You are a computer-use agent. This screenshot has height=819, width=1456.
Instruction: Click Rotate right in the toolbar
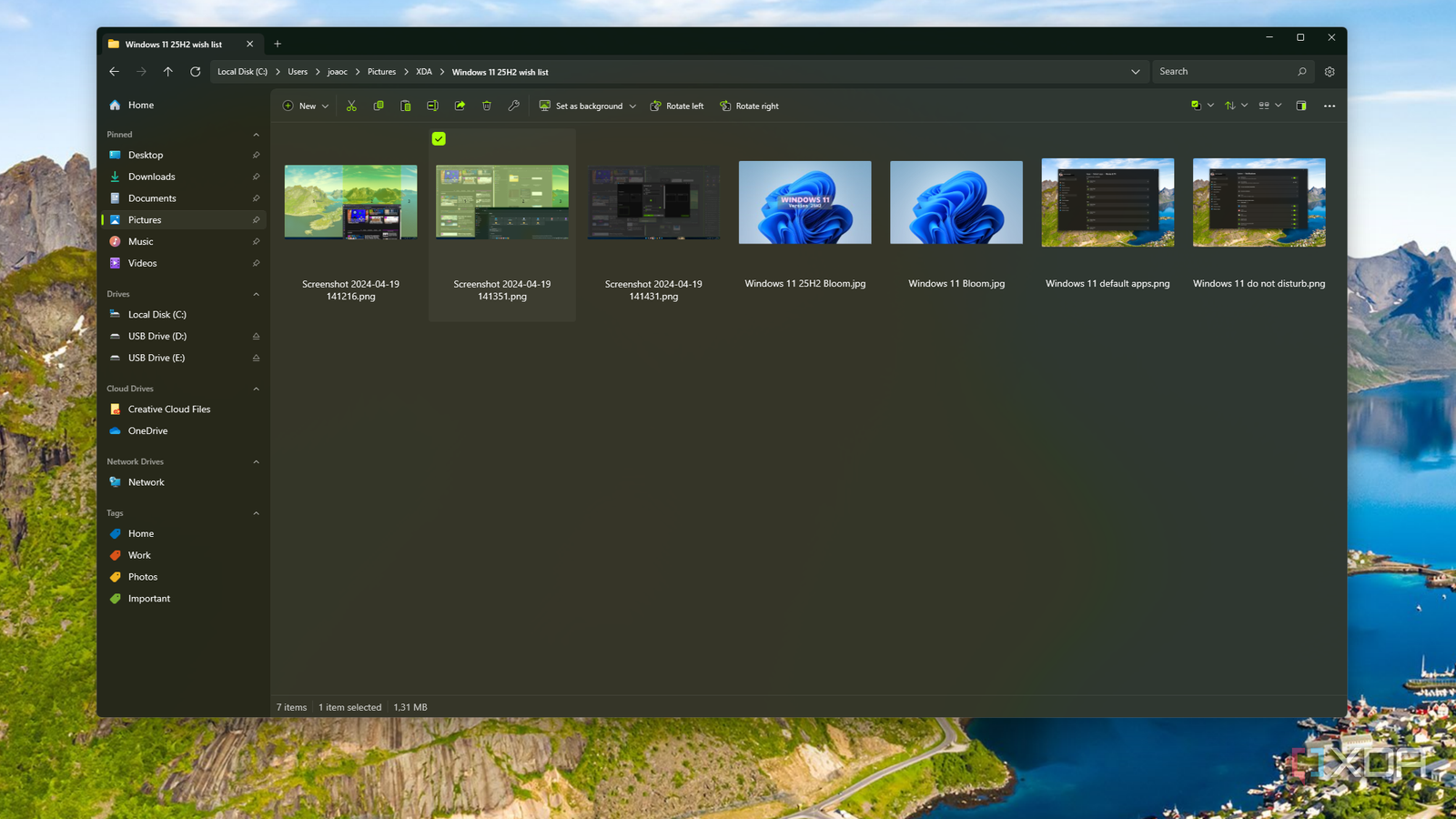click(x=749, y=106)
